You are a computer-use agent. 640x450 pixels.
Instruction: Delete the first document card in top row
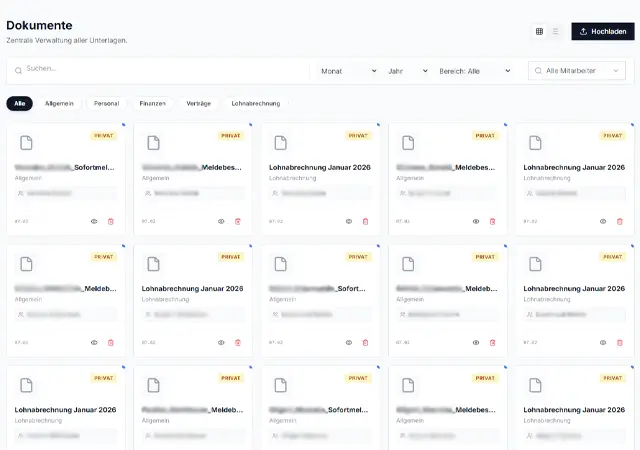(111, 221)
